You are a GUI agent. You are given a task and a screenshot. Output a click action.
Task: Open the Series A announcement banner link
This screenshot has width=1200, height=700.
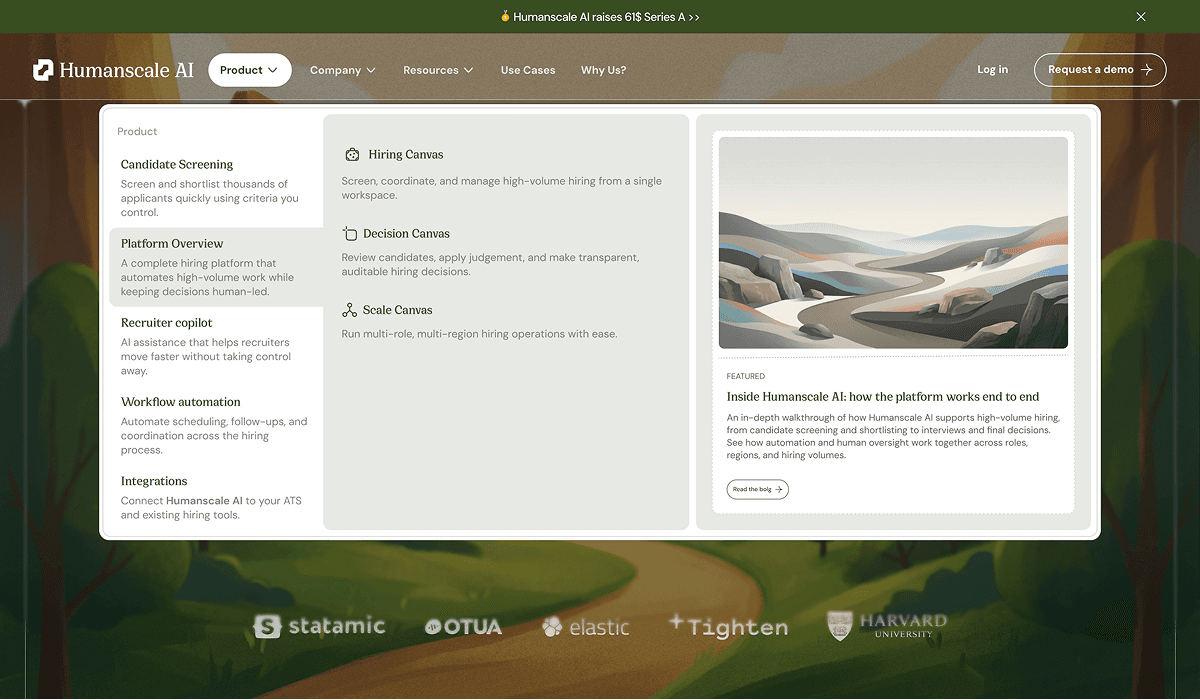600,17
